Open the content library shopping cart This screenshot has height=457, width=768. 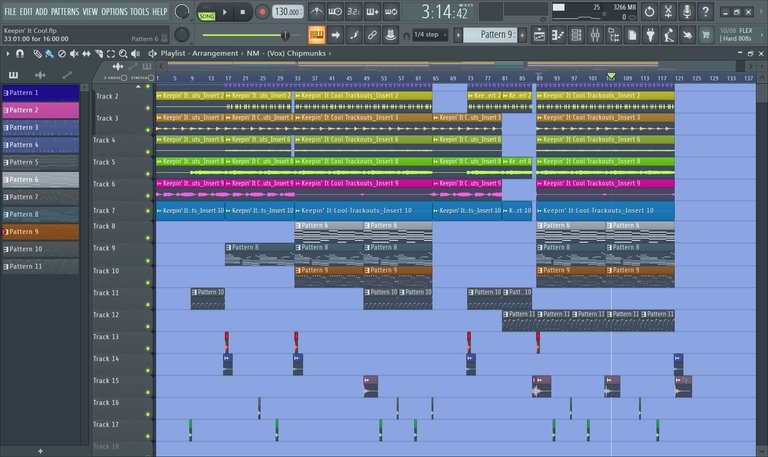coord(706,35)
